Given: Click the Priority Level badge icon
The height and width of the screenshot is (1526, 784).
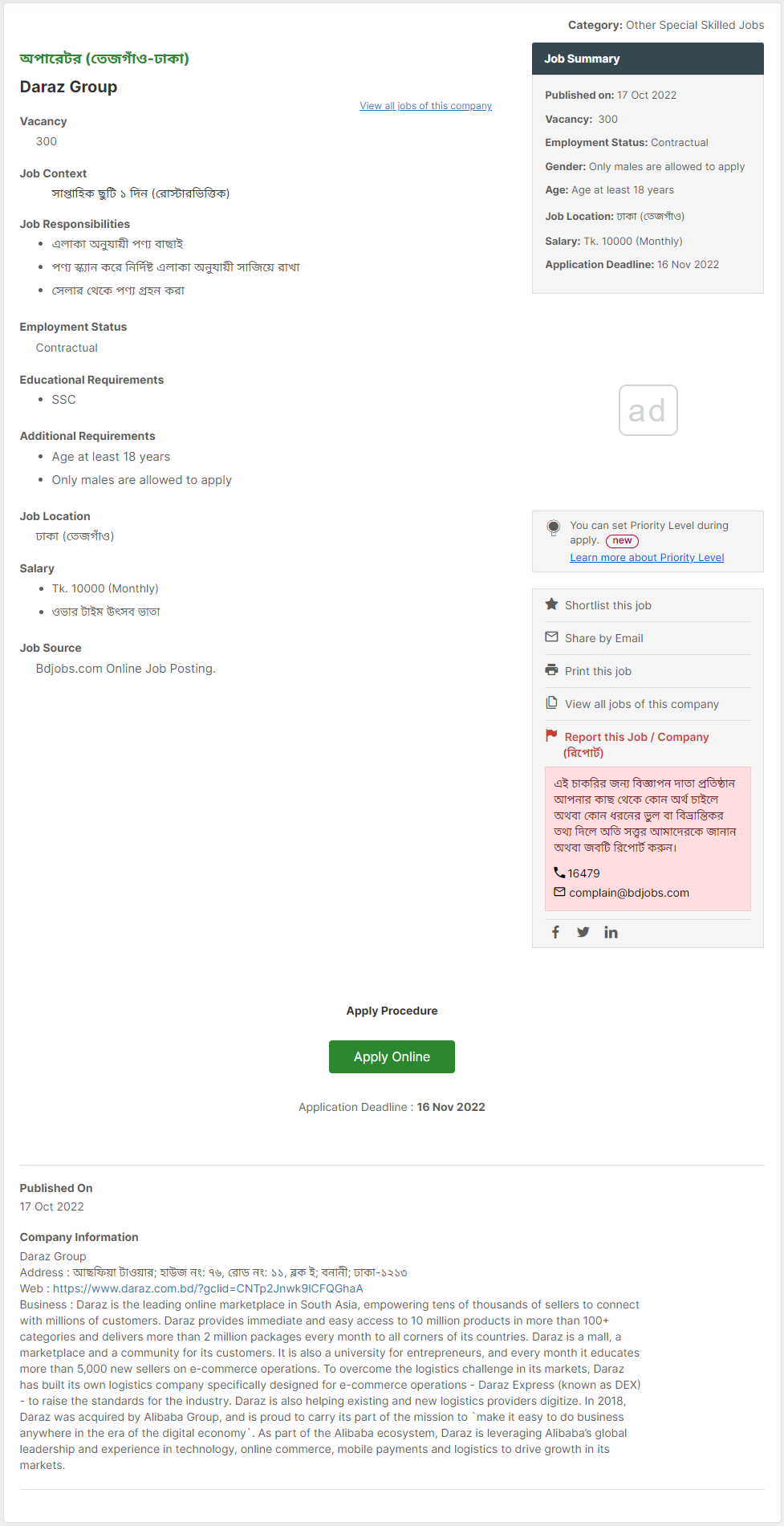Looking at the screenshot, I should click(x=553, y=528).
